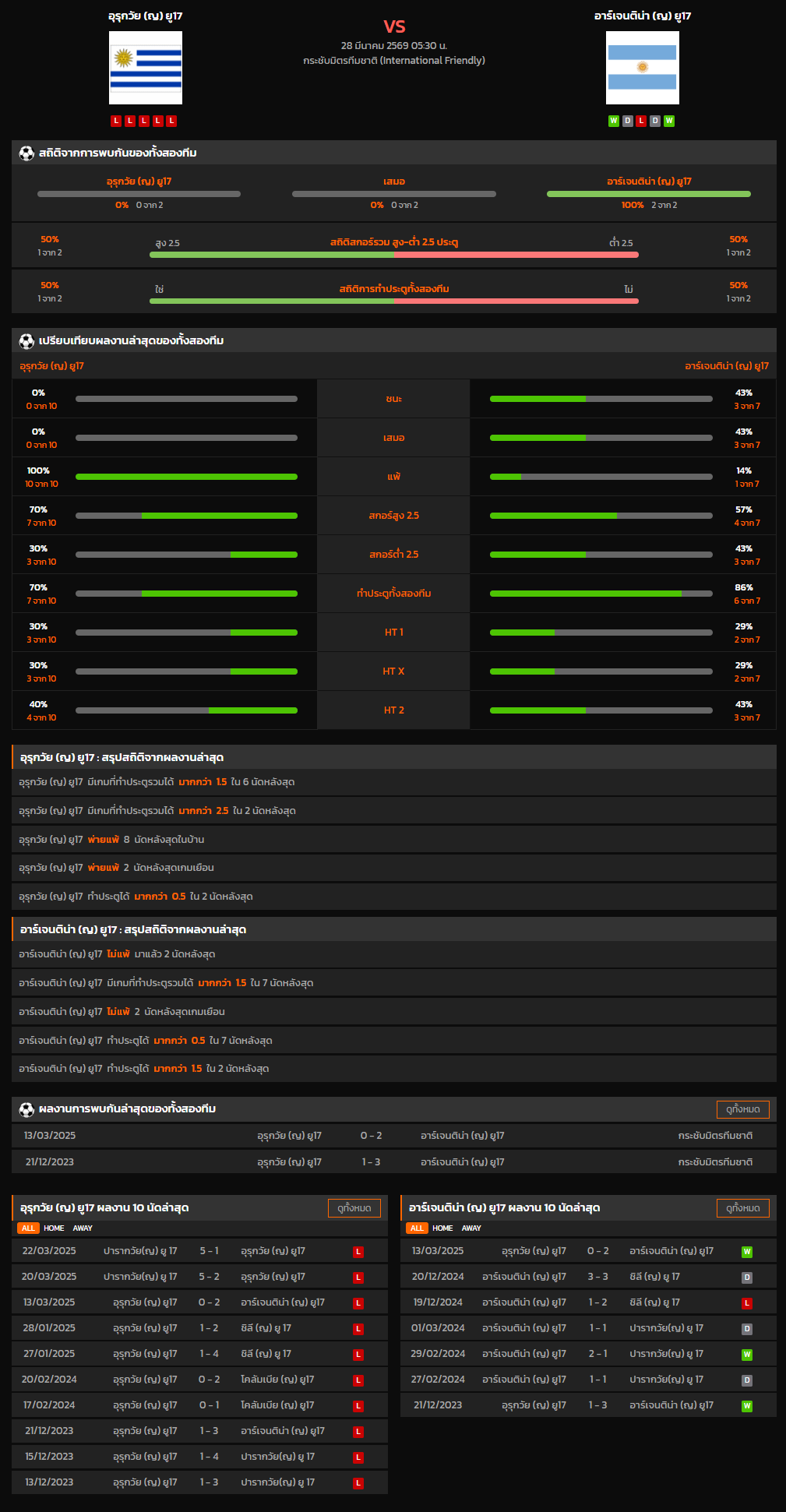Click ดูทั้งหมด button in Uruguay last 10 matches
The height and width of the screenshot is (1512, 786).
[354, 1208]
